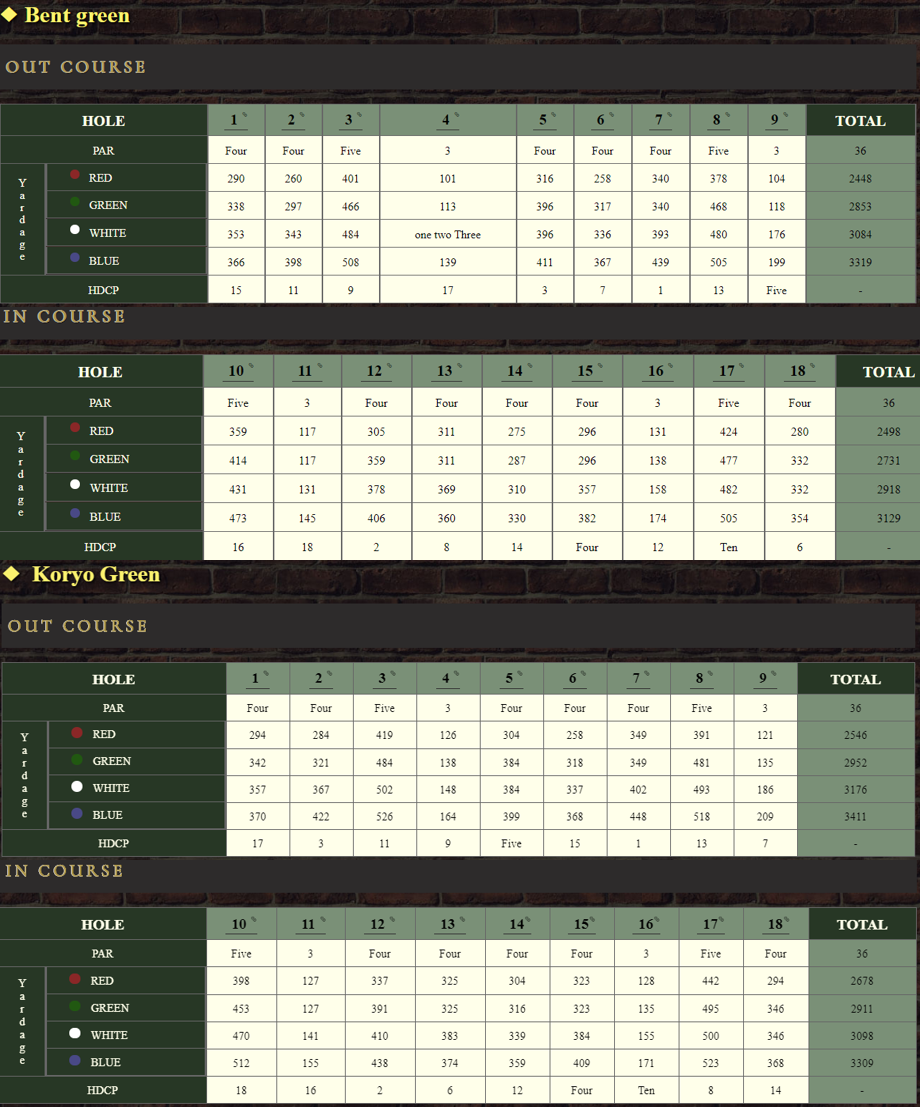Click the '523' blue yardage cell
The width and height of the screenshot is (920, 1107).
tap(710, 1063)
